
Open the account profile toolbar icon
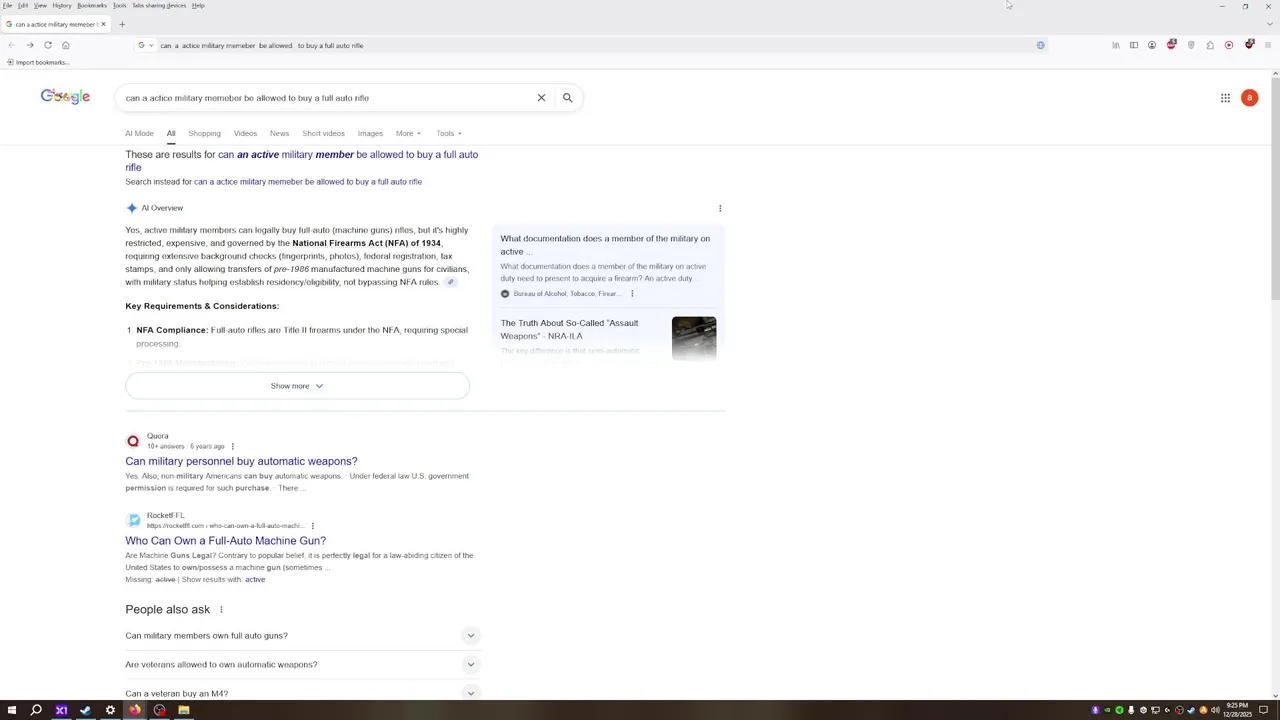(x=1152, y=45)
